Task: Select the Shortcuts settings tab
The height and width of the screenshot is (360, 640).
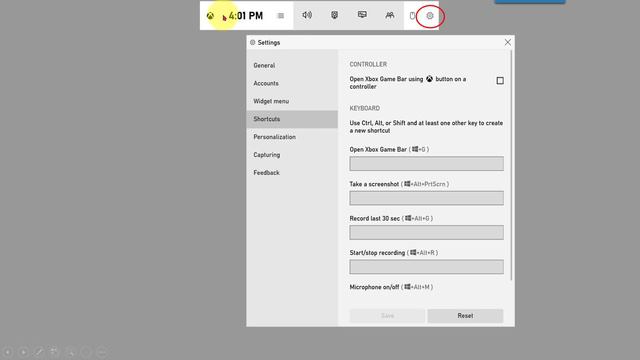Action: click(292, 119)
